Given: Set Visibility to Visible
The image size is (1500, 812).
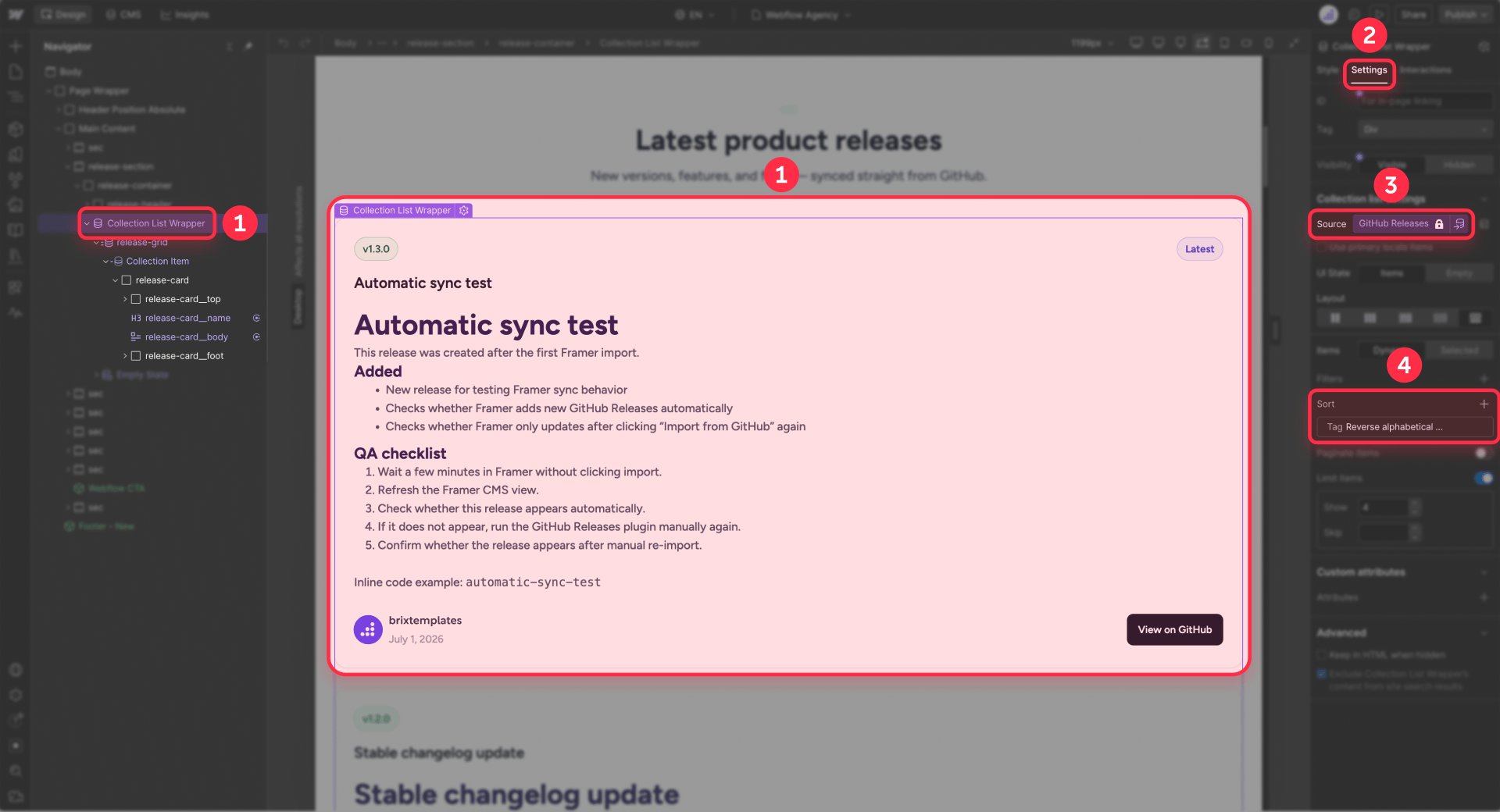Looking at the screenshot, I should pyautogui.click(x=1392, y=165).
